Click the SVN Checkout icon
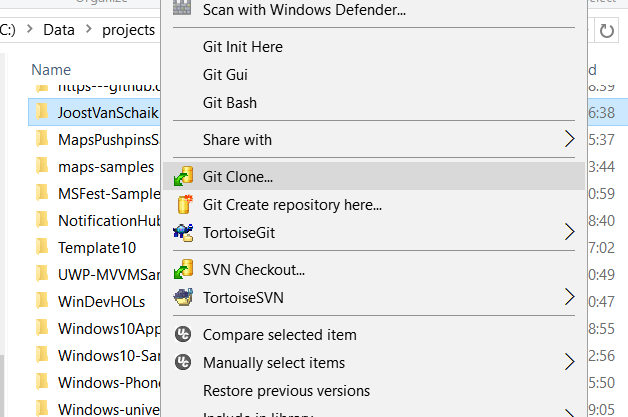Image resolution: width=628 pixels, height=417 pixels. coord(183,269)
